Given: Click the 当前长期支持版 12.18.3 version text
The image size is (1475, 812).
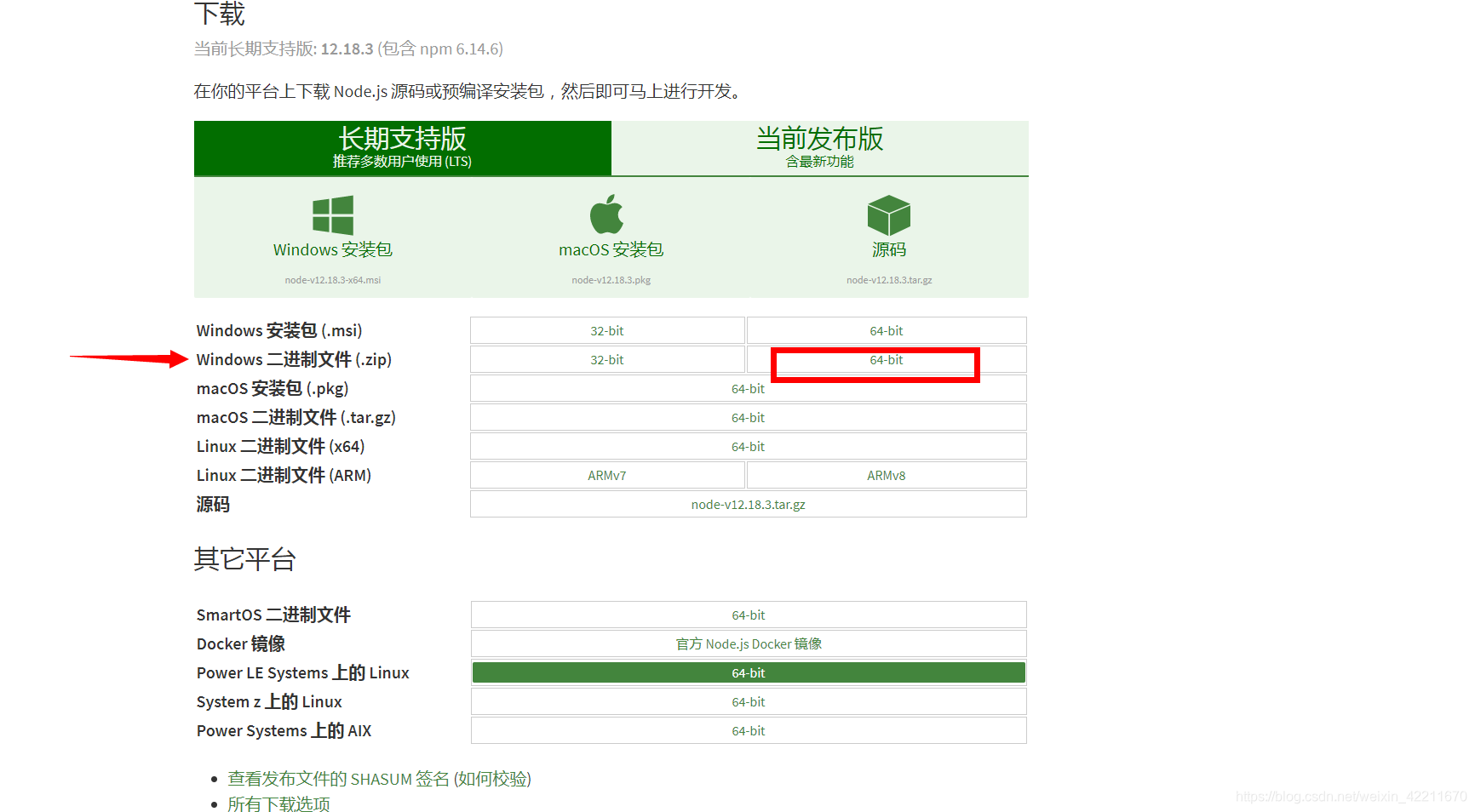Looking at the screenshot, I should tap(348, 49).
